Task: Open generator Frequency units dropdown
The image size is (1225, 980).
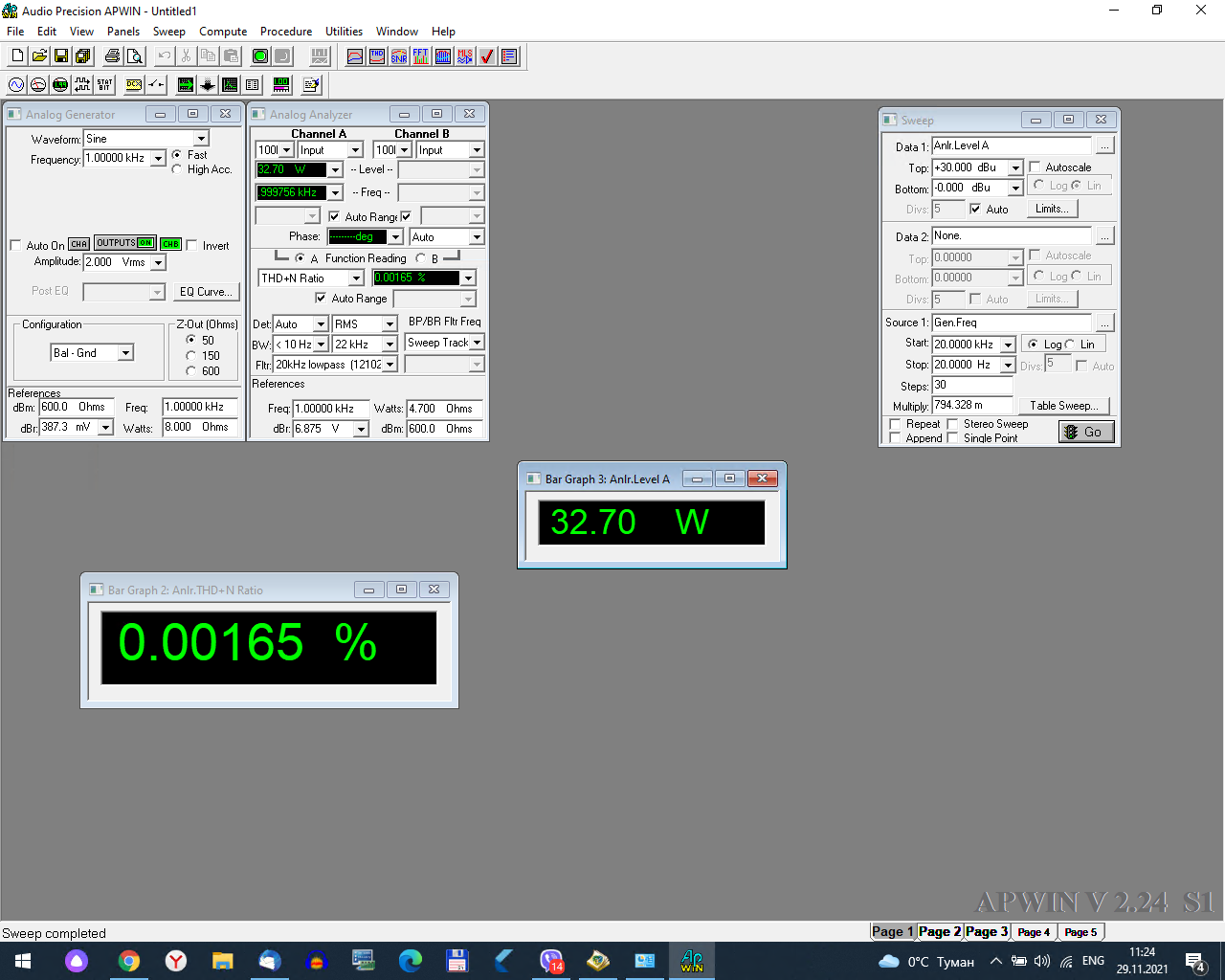Action: (159, 158)
